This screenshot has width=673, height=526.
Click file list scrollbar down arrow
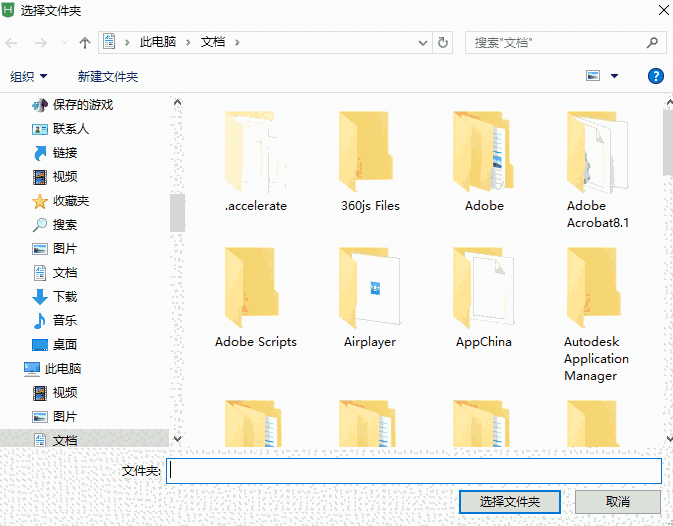coord(669,439)
